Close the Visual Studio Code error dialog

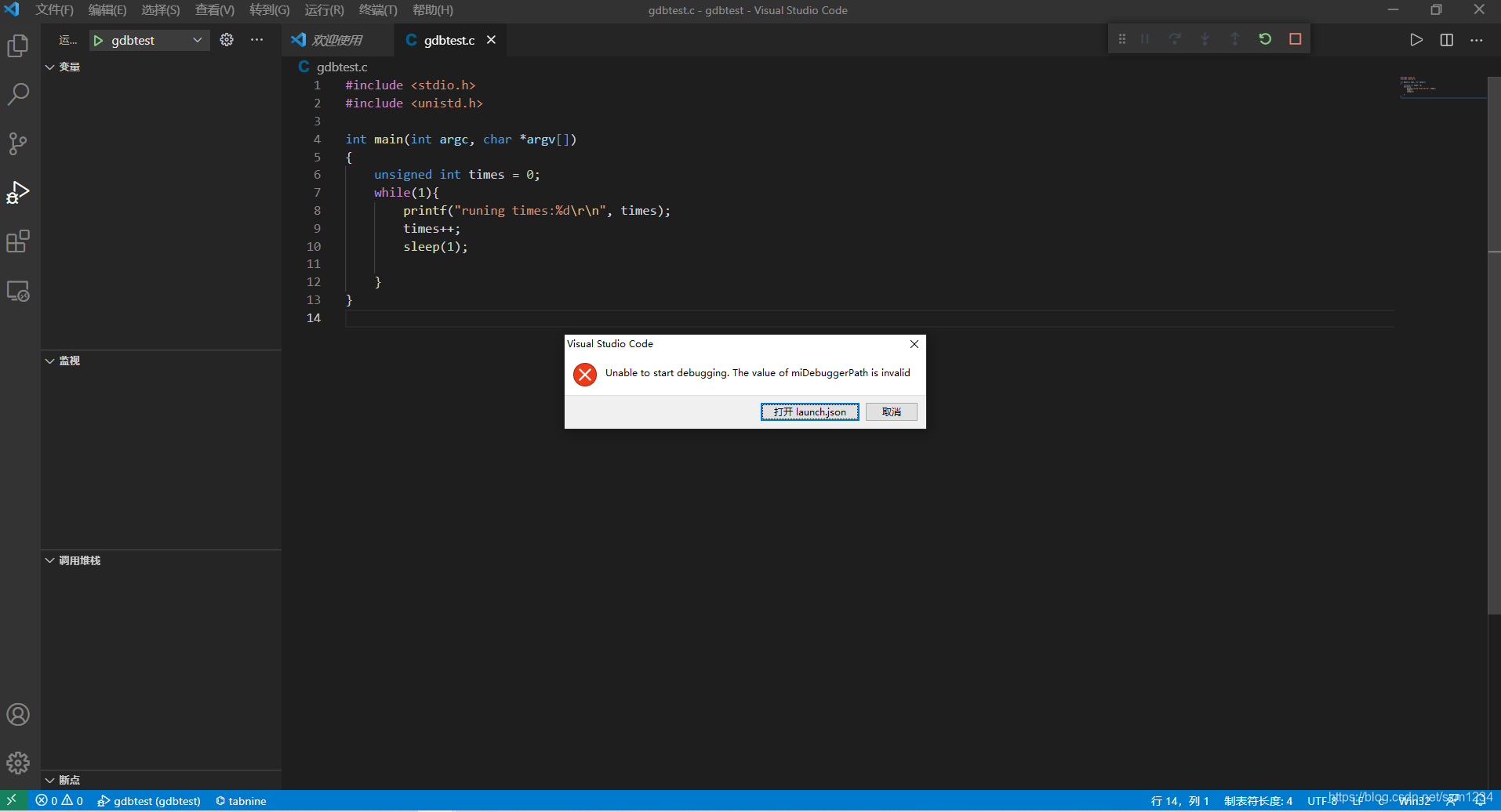click(914, 344)
